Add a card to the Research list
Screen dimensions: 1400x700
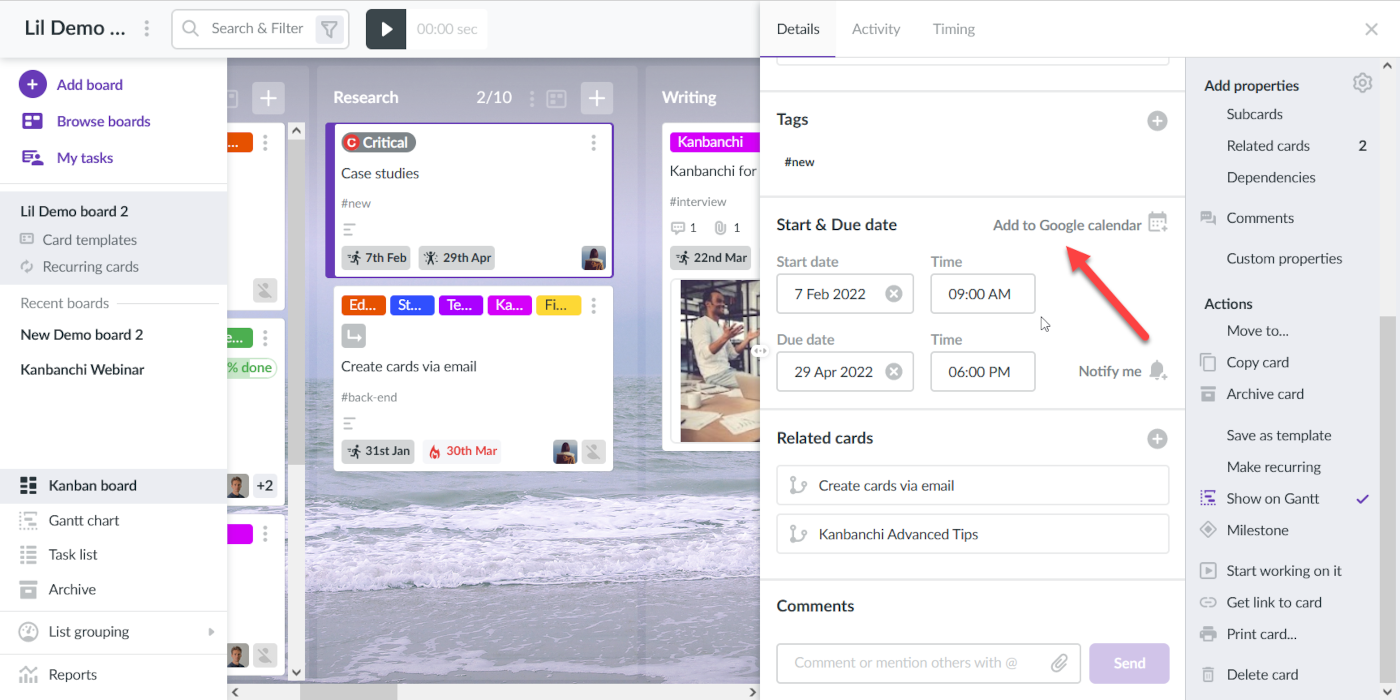click(x=597, y=98)
